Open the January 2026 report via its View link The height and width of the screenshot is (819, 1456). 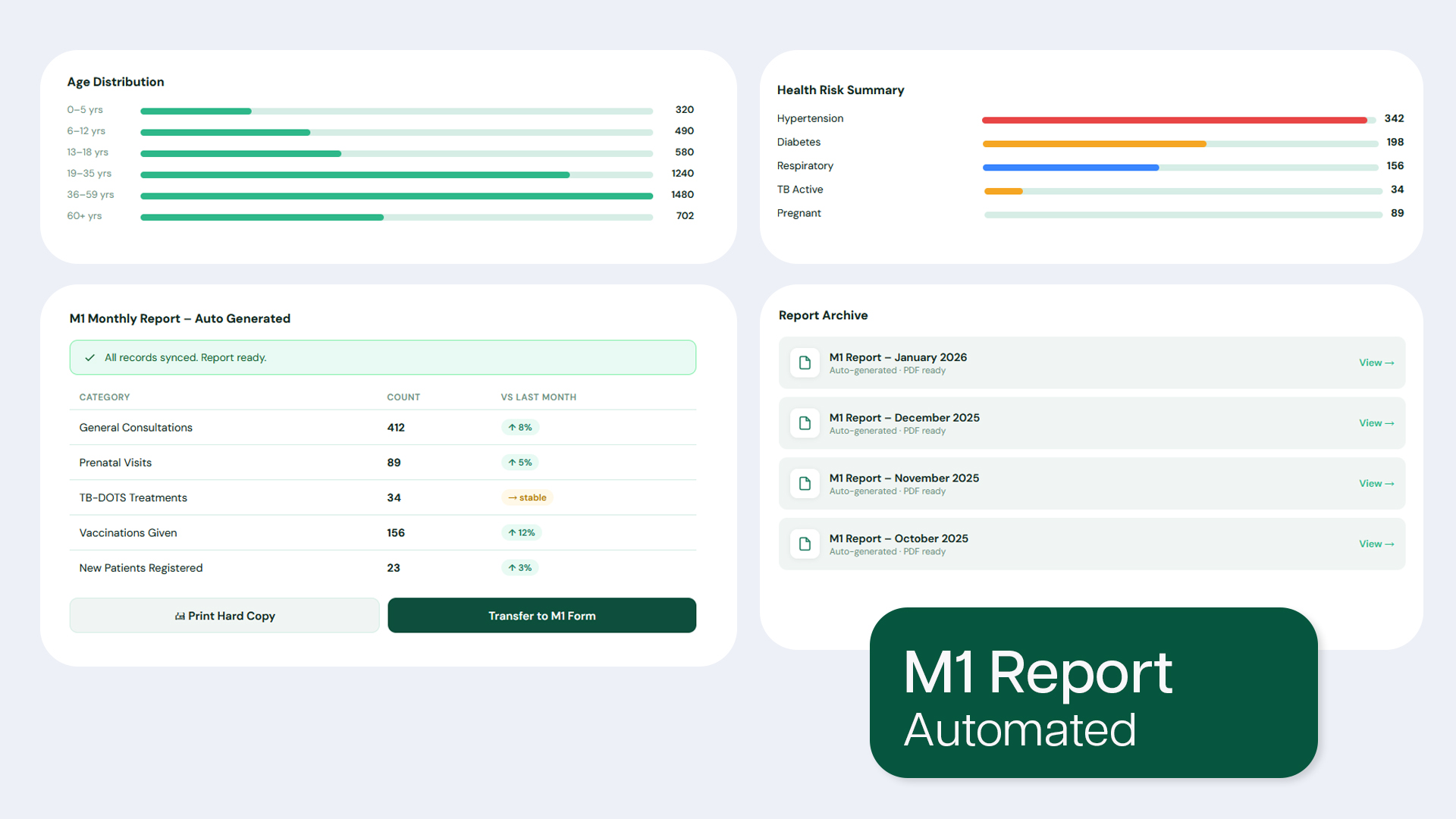(x=1376, y=362)
